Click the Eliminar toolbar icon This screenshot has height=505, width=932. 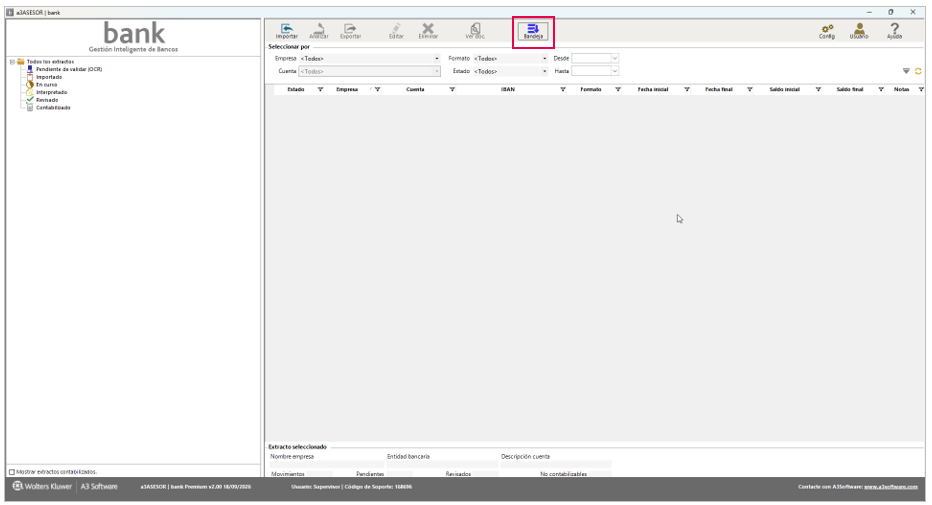coord(428,31)
